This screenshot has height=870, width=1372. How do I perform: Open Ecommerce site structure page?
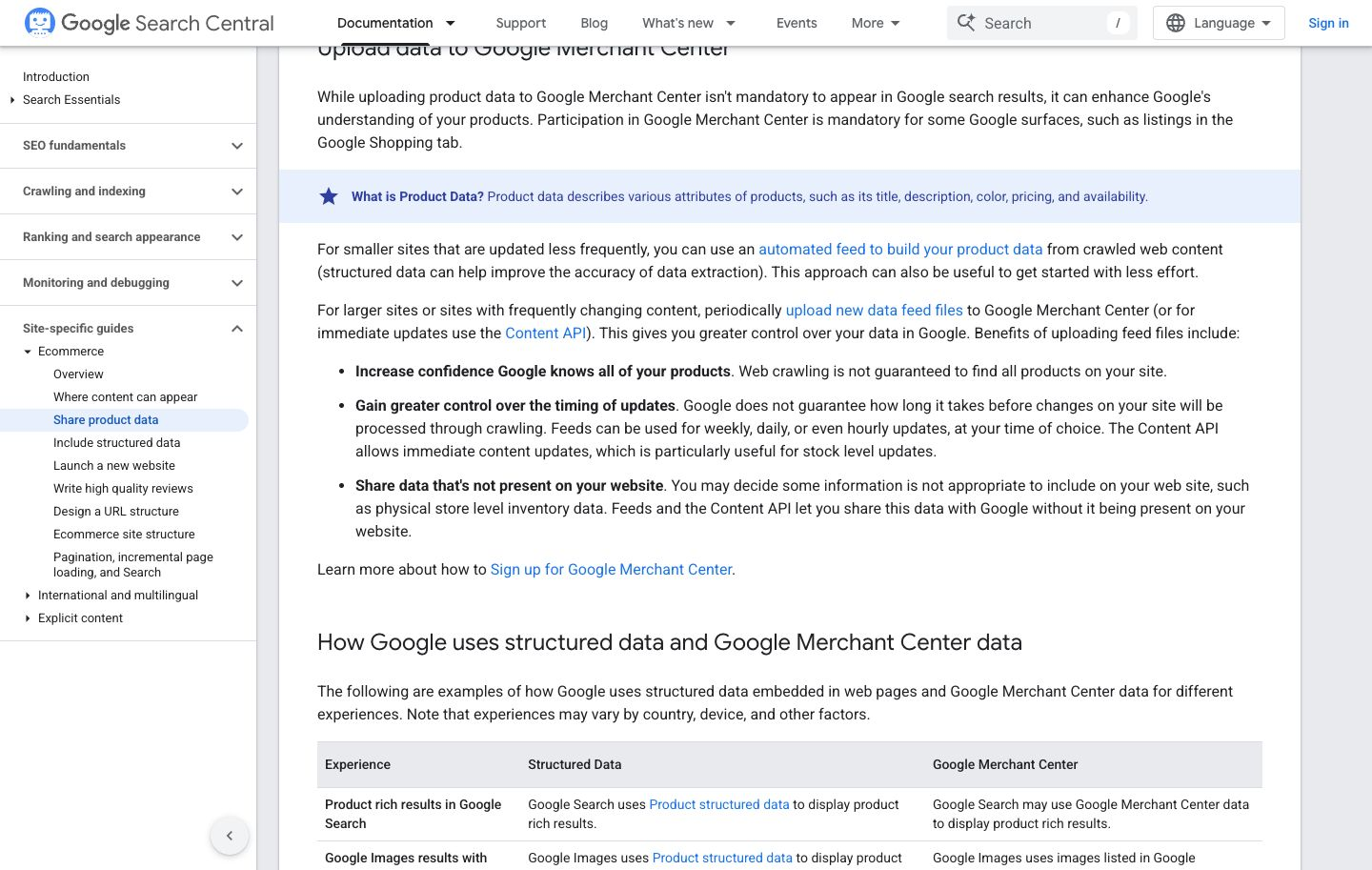coord(124,535)
